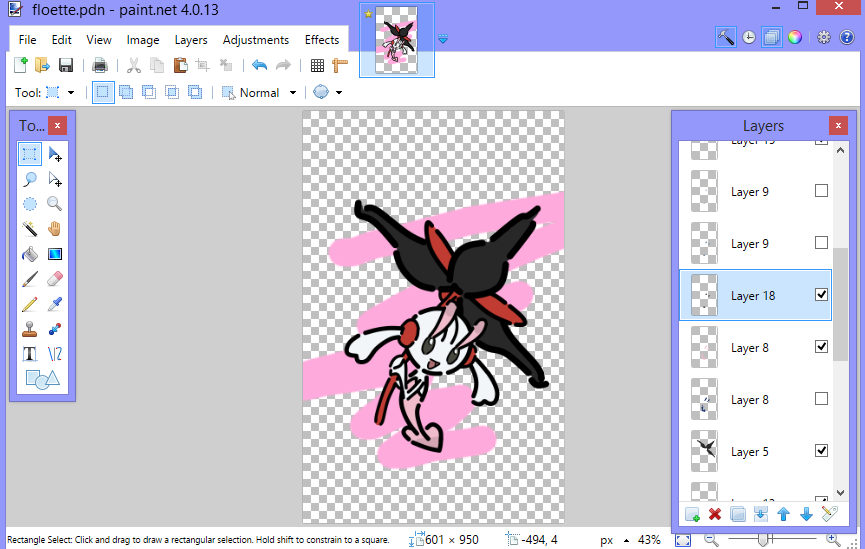Screen dimensions: 865x549
Task: Toggle visibility checkbox for Layer 18
Action: coord(821,295)
